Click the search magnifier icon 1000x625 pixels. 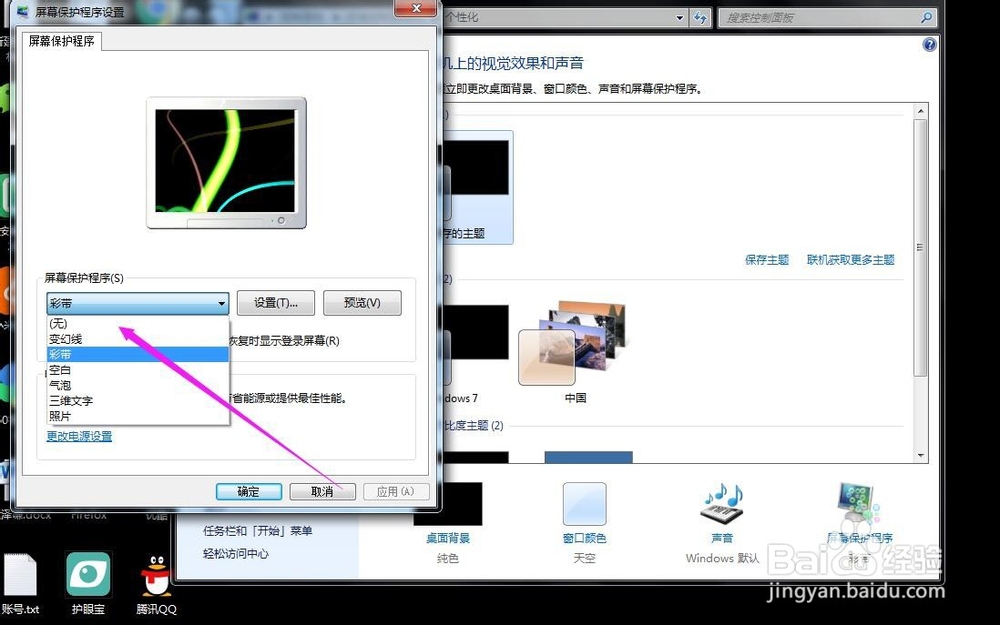(927, 18)
